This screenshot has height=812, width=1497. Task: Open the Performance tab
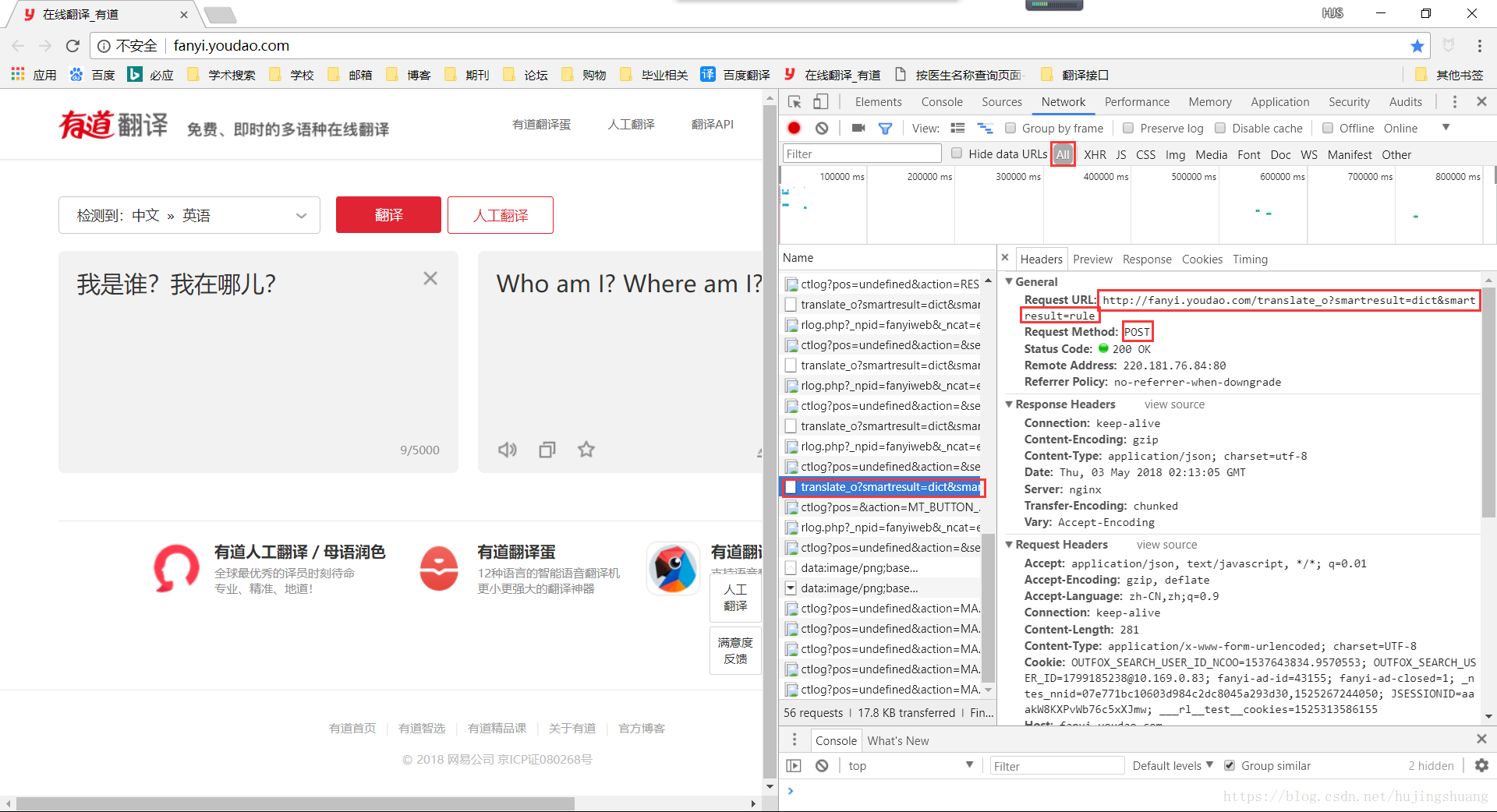(x=1137, y=102)
